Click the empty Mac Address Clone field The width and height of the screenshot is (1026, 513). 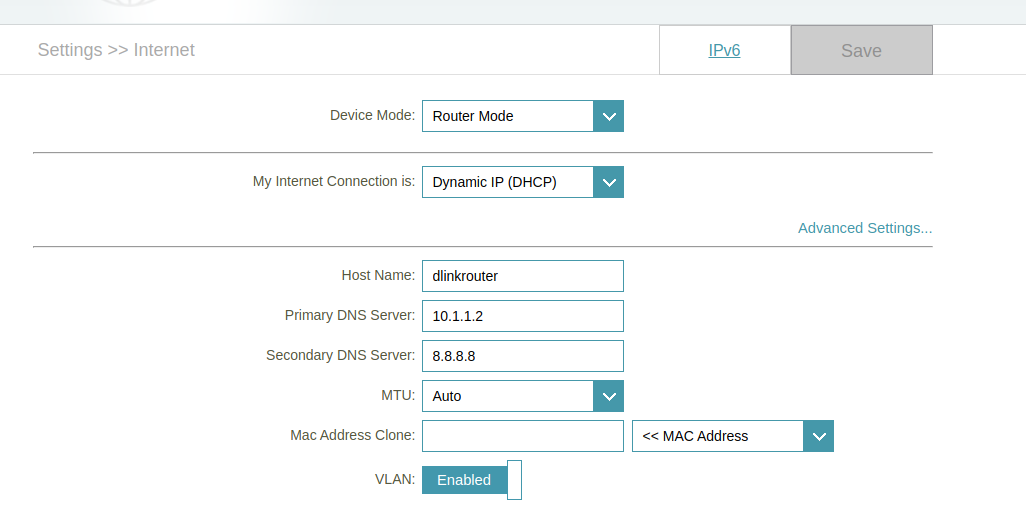(x=523, y=436)
